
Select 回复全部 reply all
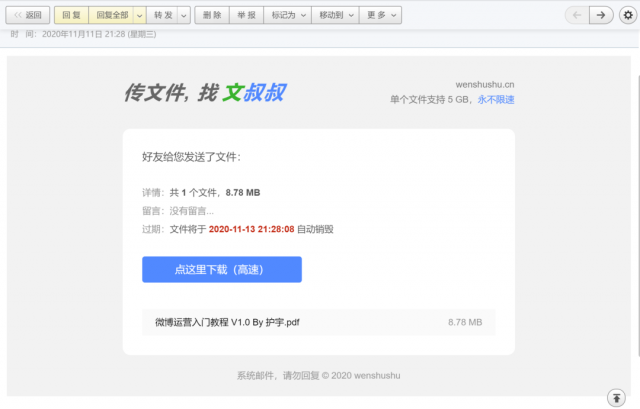[112, 15]
